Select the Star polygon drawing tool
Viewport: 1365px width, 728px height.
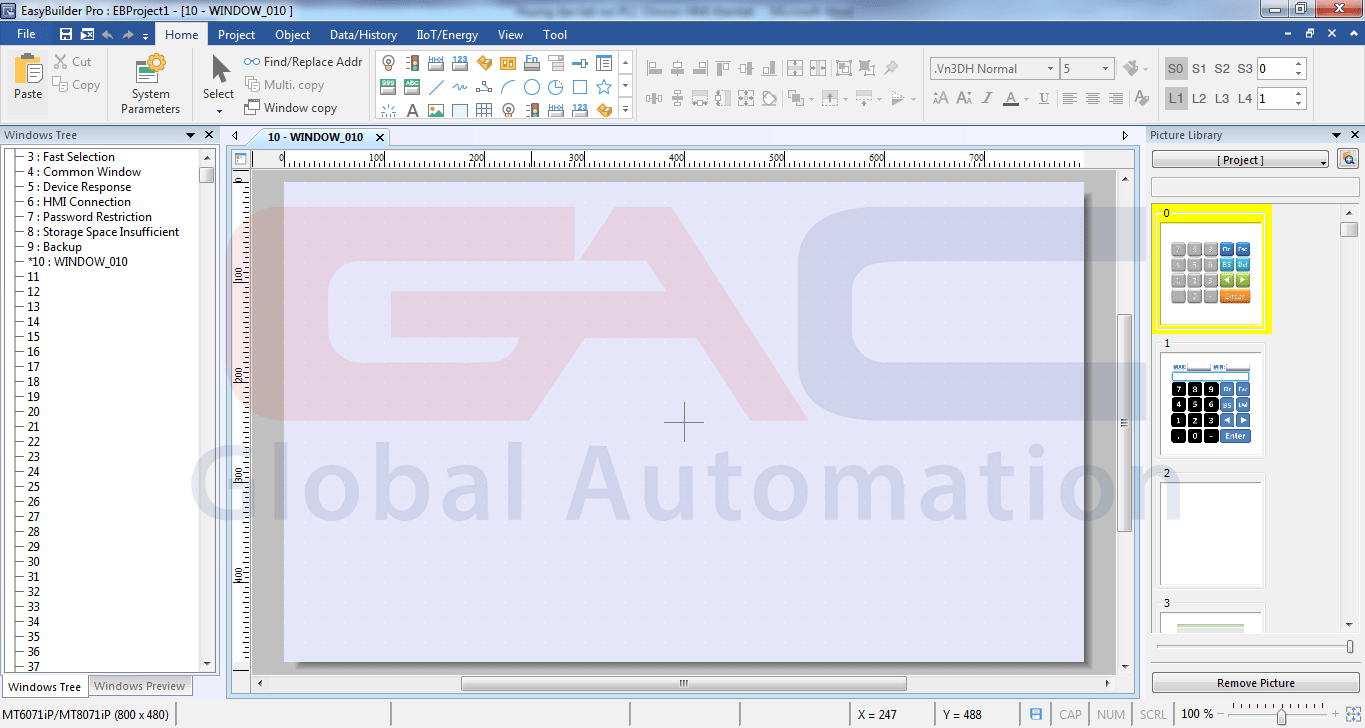click(x=604, y=87)
